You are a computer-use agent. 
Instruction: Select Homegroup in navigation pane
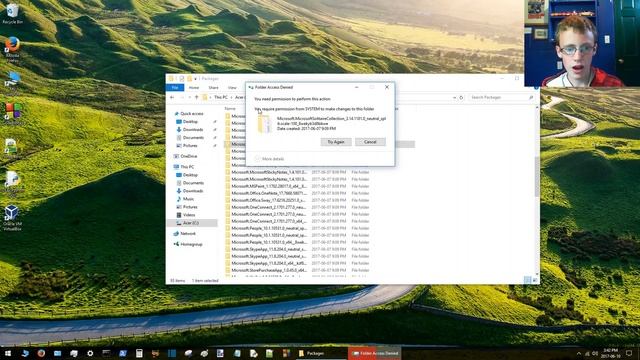(x=191, y=244)
